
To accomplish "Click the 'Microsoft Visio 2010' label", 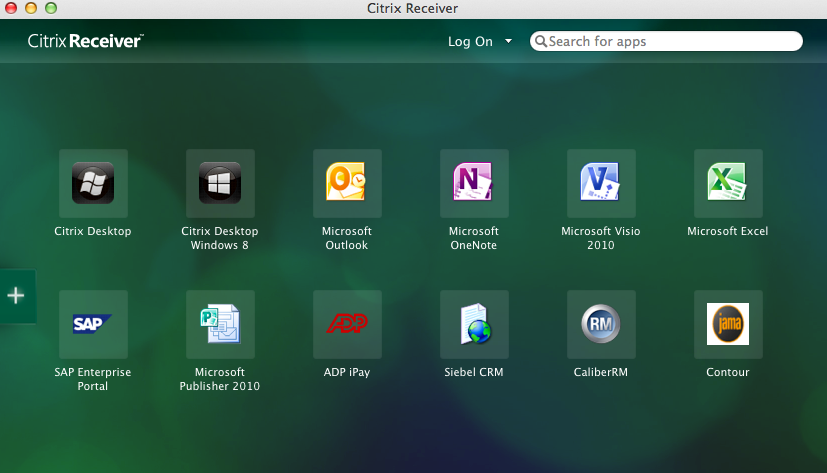I will [601, 238].
